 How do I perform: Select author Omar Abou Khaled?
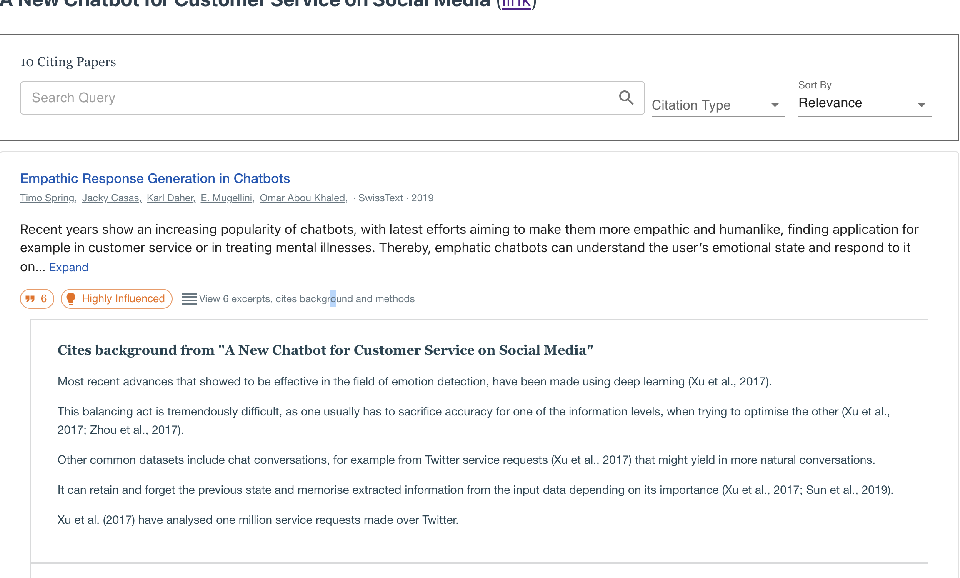tap(302, 198)
